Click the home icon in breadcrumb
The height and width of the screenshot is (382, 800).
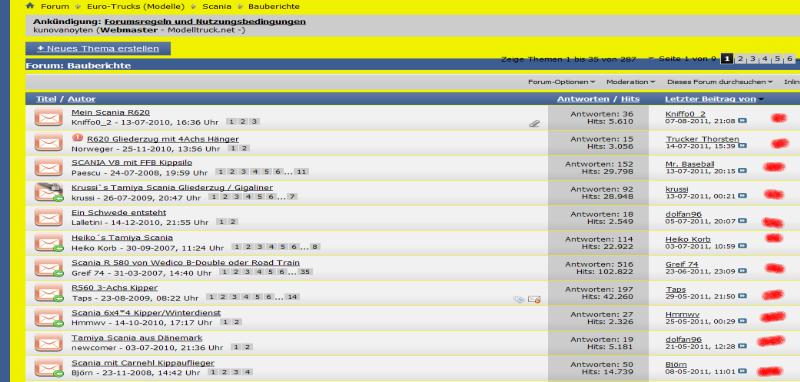click(30, 6)
